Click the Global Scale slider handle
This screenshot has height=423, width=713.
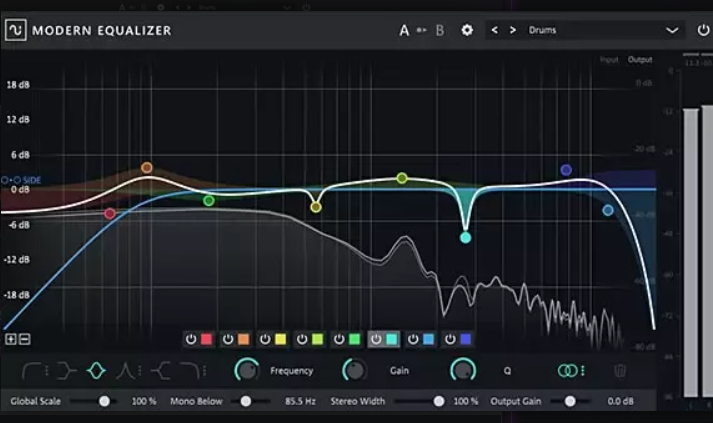[105, 401]
